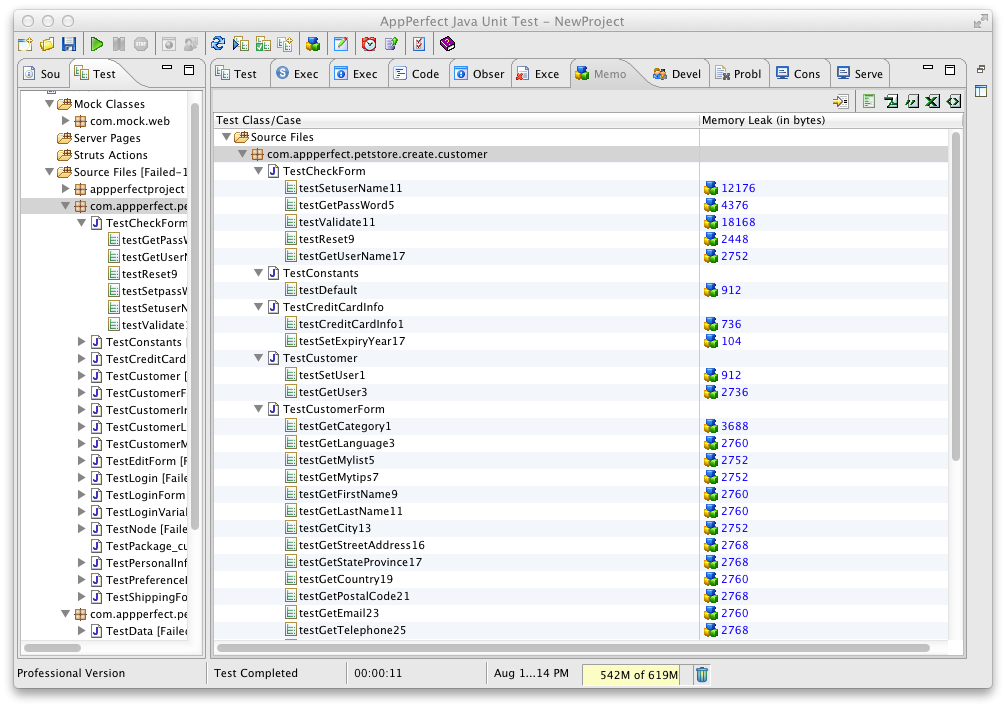Open the Exec tab with the S icon
Viewport: 1006px width, 708px height.
(x=297, y=74)
